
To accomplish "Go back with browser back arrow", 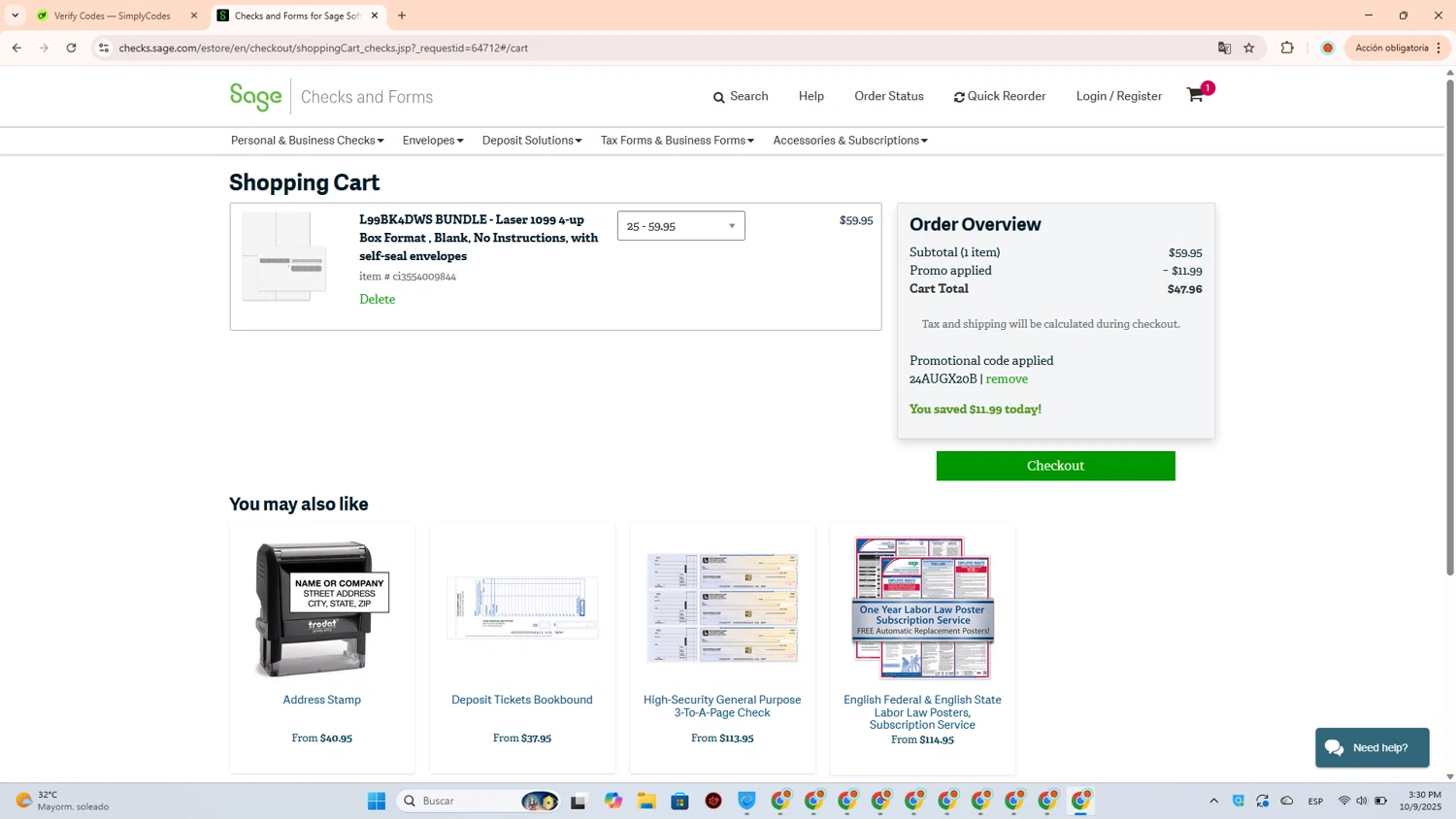I will coord(17,48).
